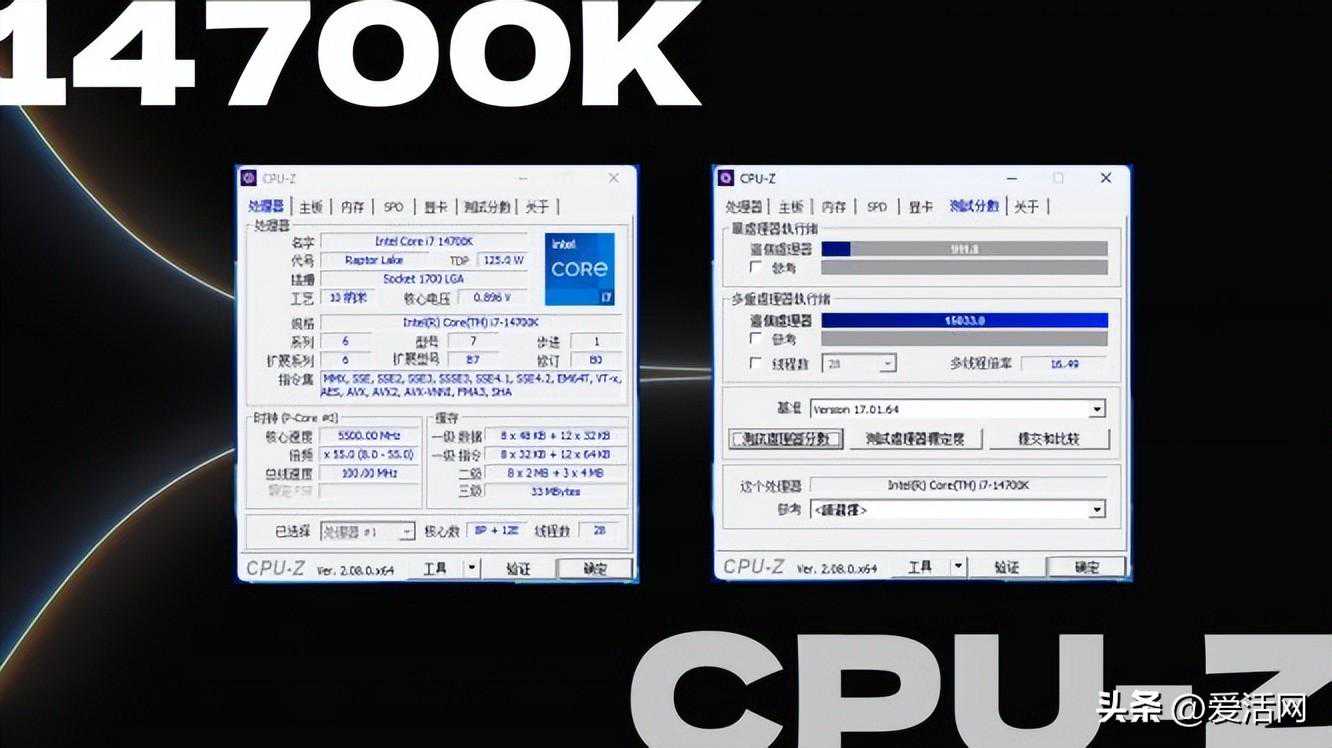The height and width of the screenshot is (748, 1332).
Task: Toggle the thread count (线程数) checkbox
Action: click(757, 364)
